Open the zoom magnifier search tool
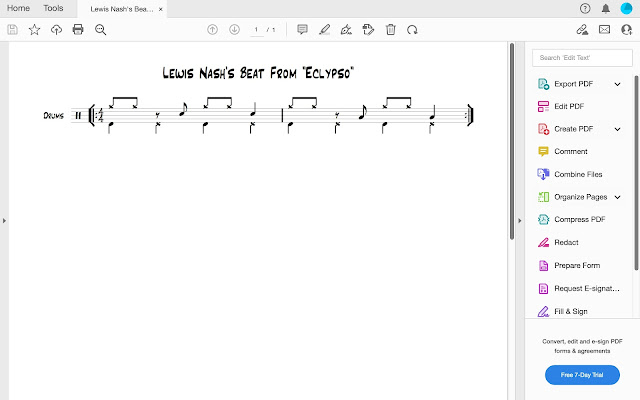Image resolution: width=640 pixels, height=400 pixels. coord(100,29)
